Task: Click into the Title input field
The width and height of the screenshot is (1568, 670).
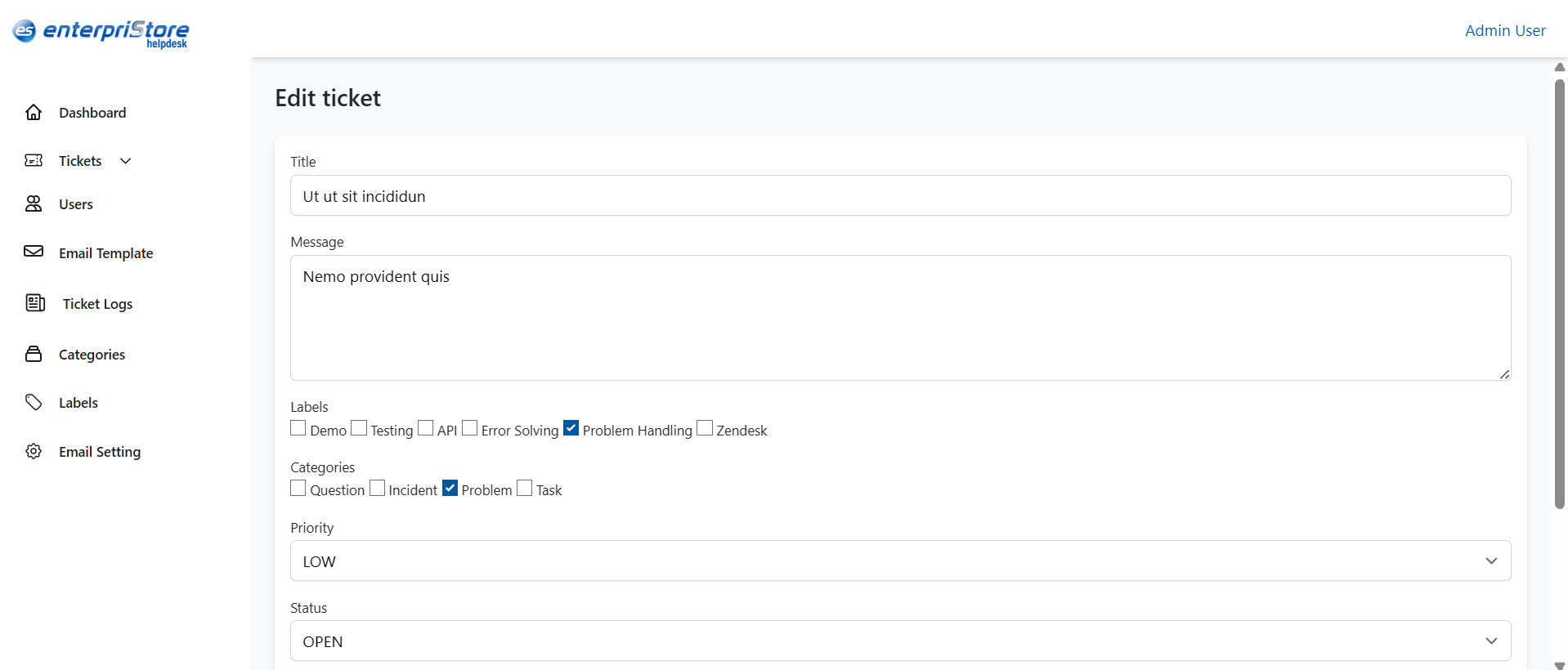Action: point(900,196)
